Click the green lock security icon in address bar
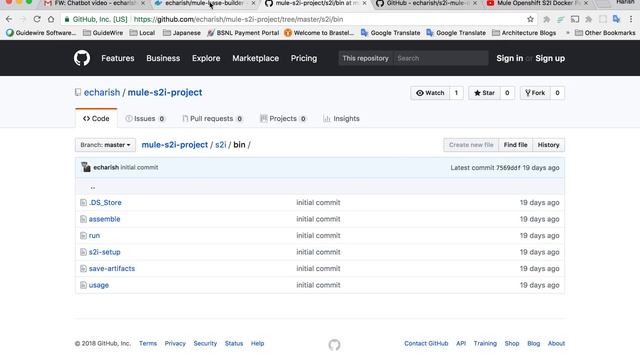Screen dimensions: 640x360 [67, 19]
